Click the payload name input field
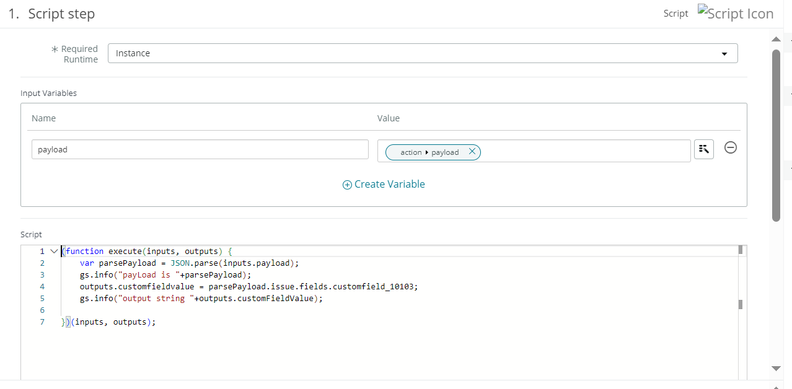This screenshot has height=389, width=792. (x=200, y=150)
